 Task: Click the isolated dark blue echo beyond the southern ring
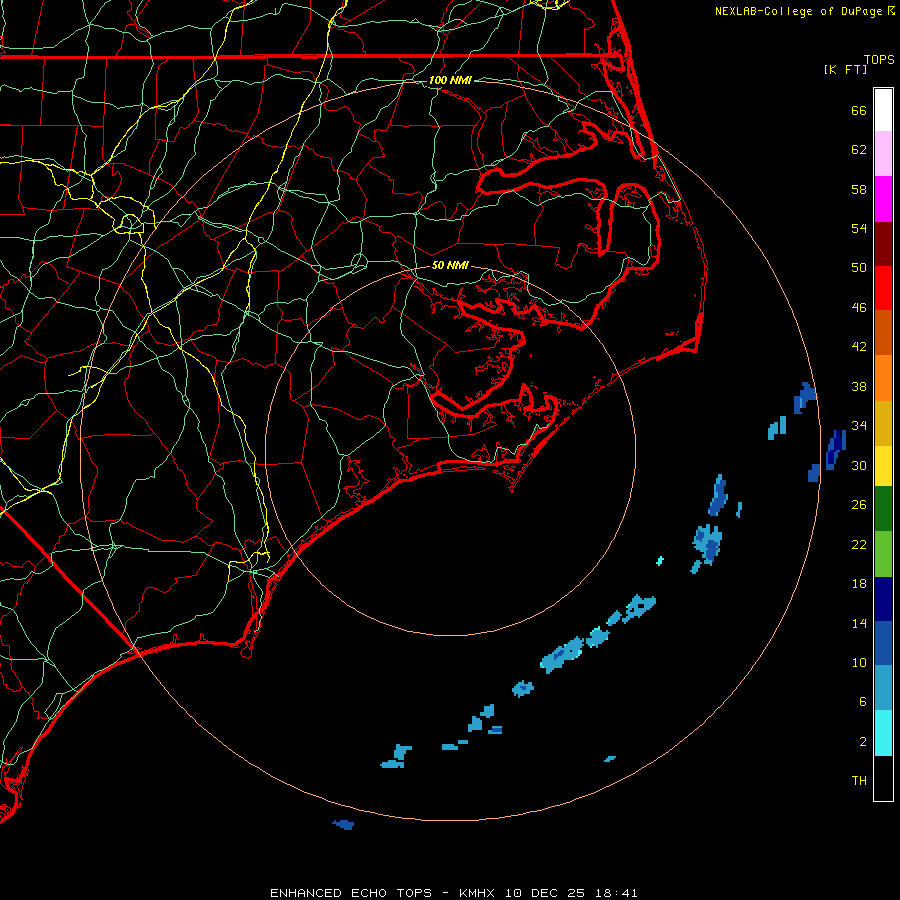tap(343, 824)
